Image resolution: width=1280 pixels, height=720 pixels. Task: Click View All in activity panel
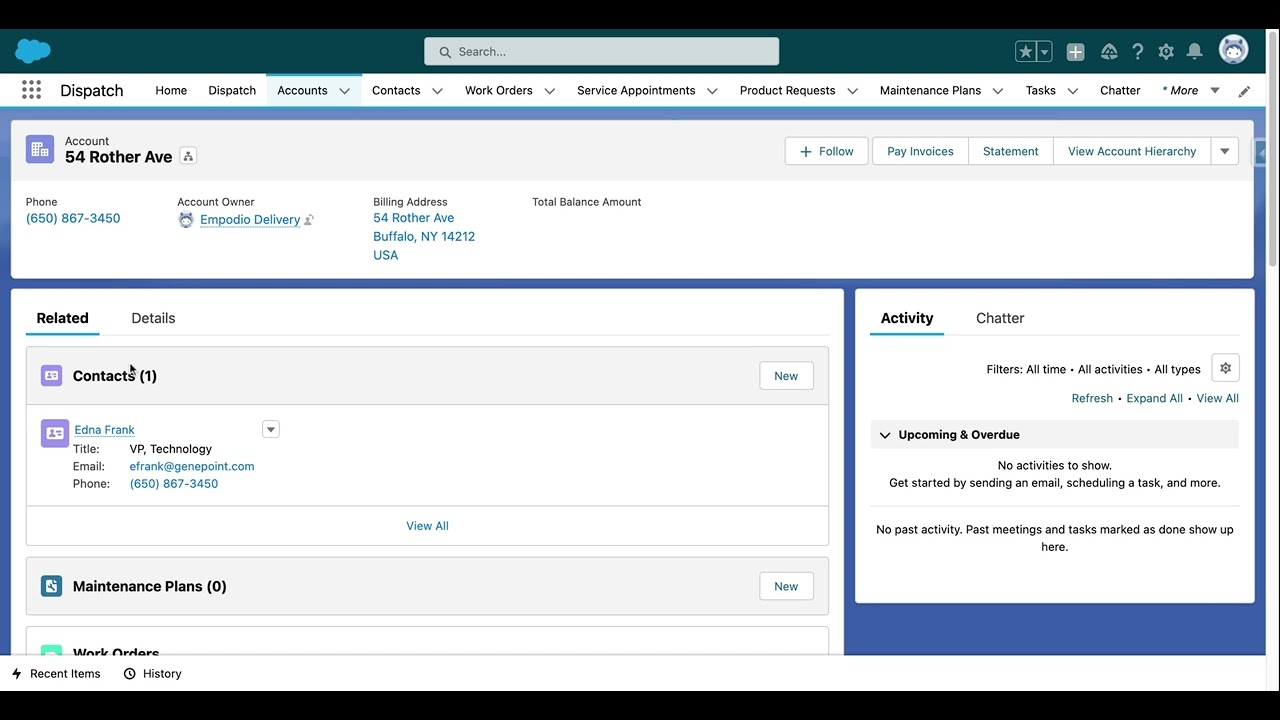pos(1217,398)
